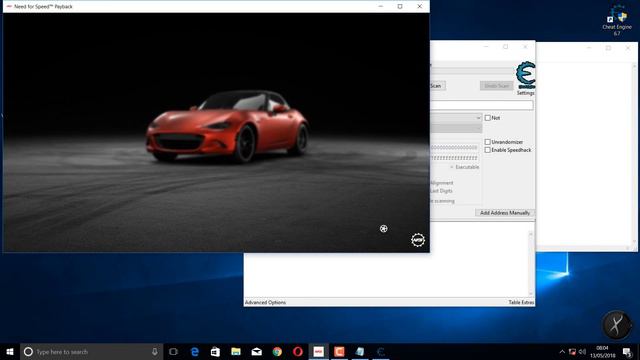Viewport: 640px width, 360px height.
Task: Click the Need for Speed title bar icon
Action: pyautogui.click(x=9, y=7)
